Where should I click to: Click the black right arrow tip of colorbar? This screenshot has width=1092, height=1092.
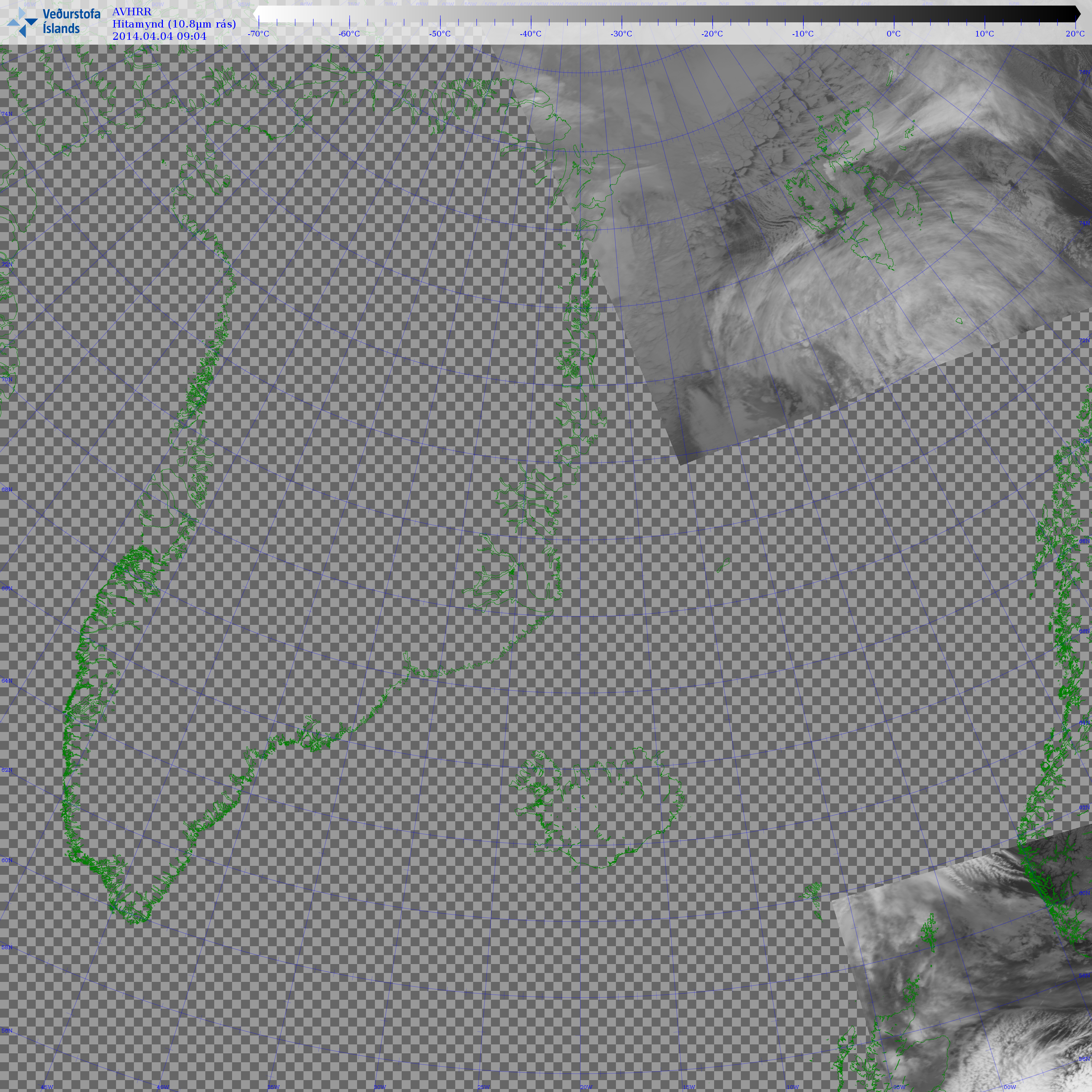tap(1079, 13)
